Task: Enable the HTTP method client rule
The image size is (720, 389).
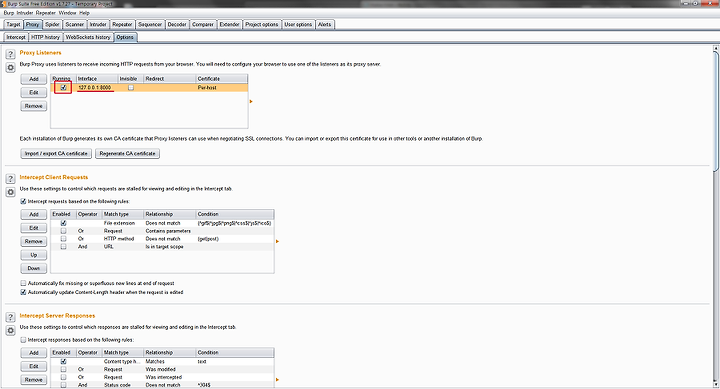Action: pyautogui.click(x=63, y=238)
